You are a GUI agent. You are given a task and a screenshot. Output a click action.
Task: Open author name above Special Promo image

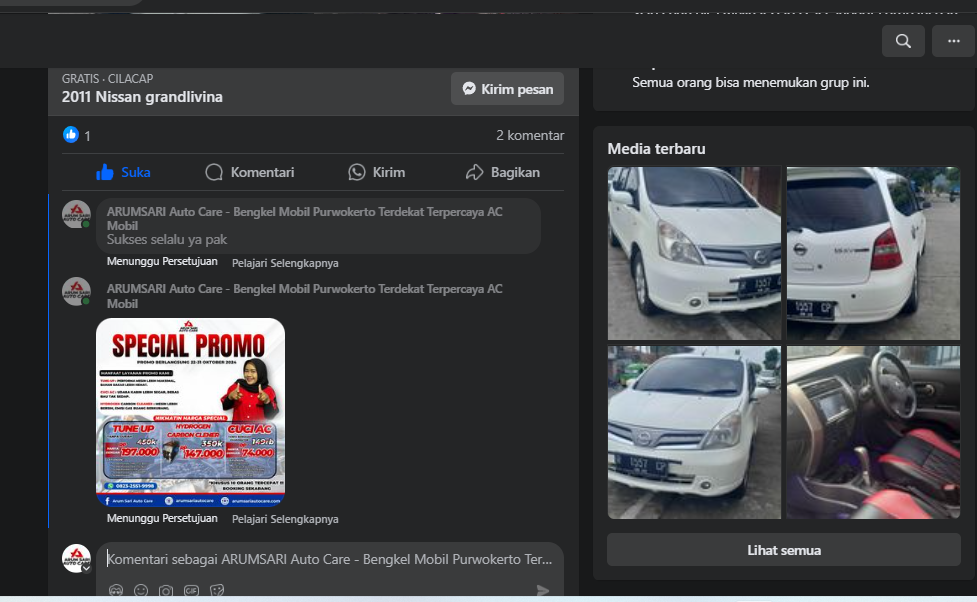click(304, 296)
